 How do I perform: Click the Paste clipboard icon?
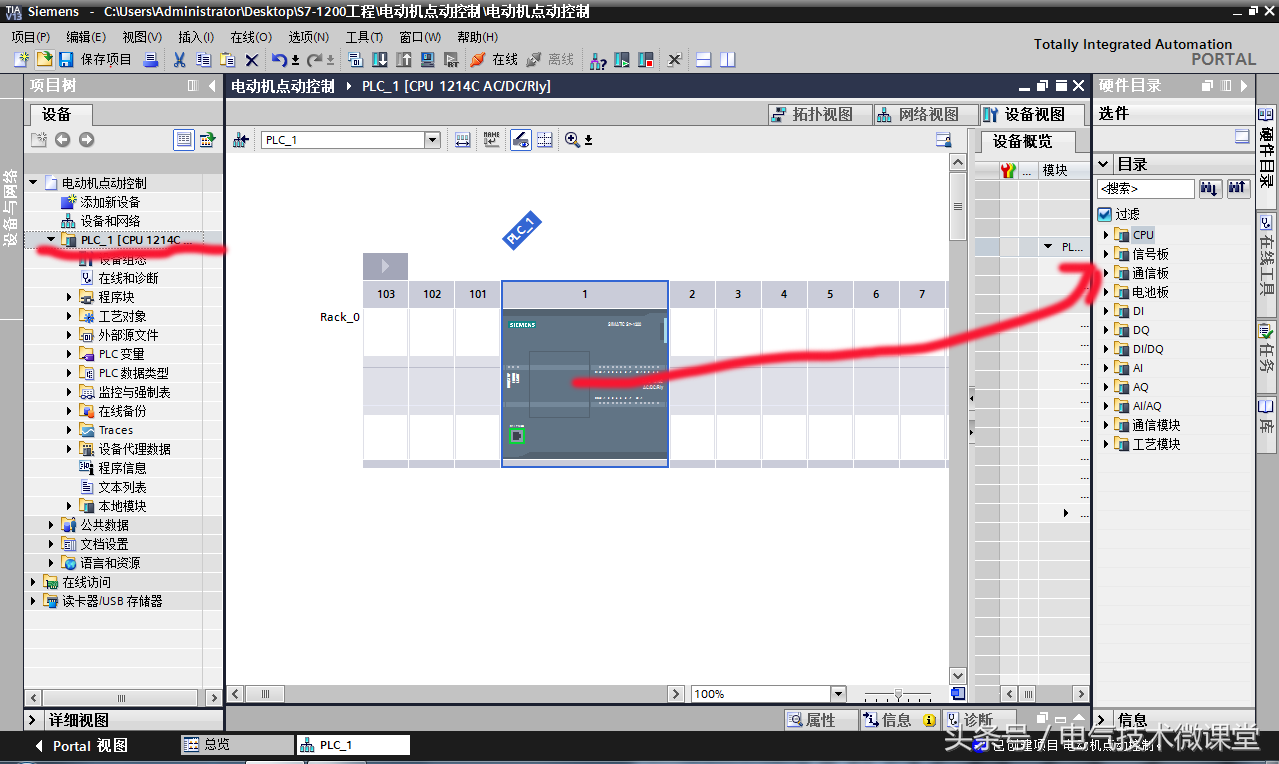pos(228,60)
